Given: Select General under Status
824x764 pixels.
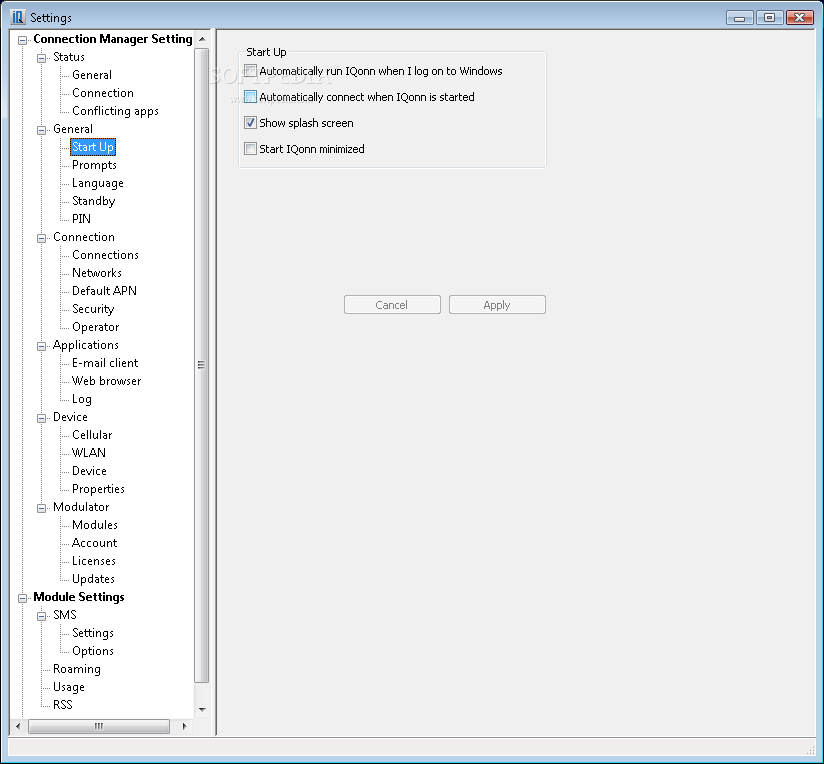Looking at the screenshot, I should pos(92,75).
